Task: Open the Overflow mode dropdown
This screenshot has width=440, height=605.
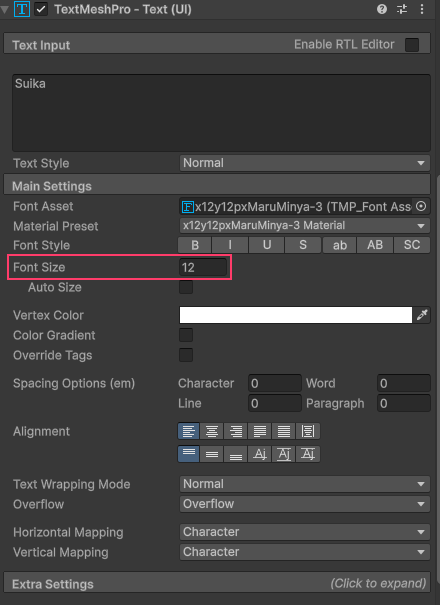Action: coord(305,504)
